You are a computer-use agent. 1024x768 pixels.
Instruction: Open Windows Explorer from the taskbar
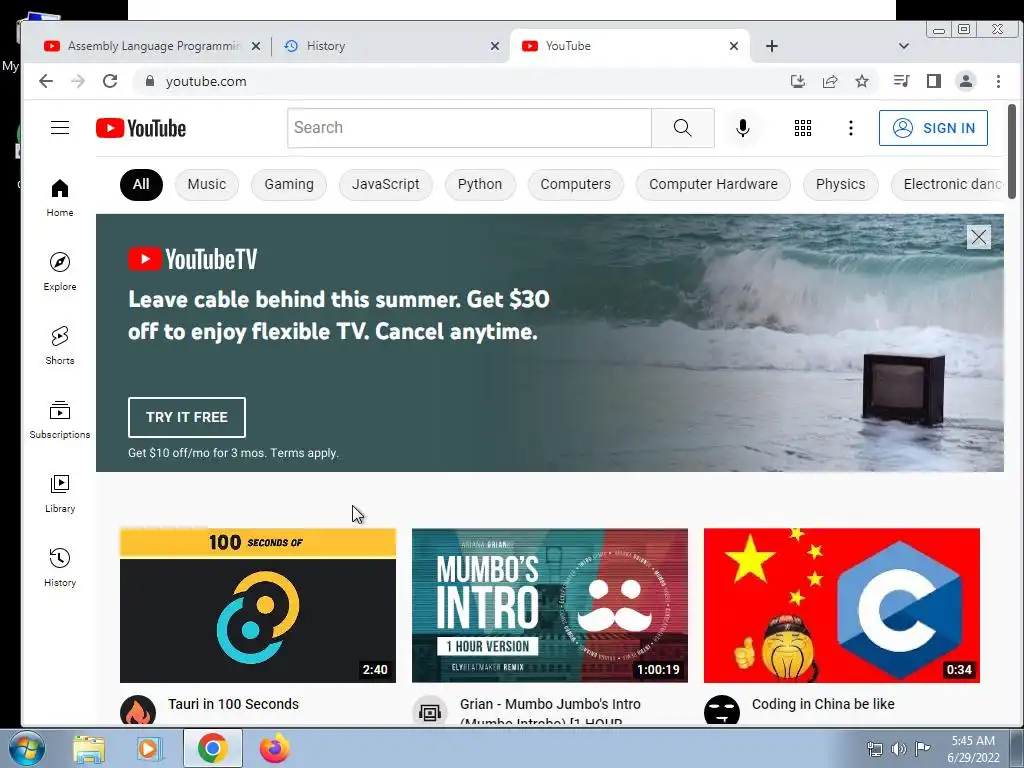(89, 748)
